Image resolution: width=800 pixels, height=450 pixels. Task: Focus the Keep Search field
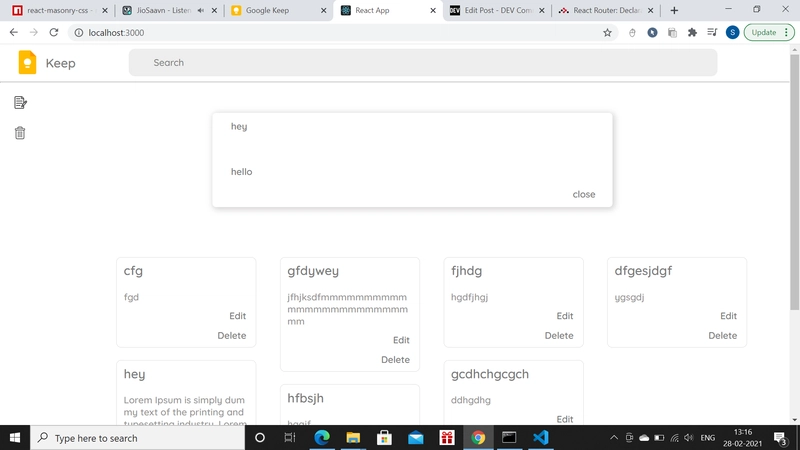coord(423,62)
